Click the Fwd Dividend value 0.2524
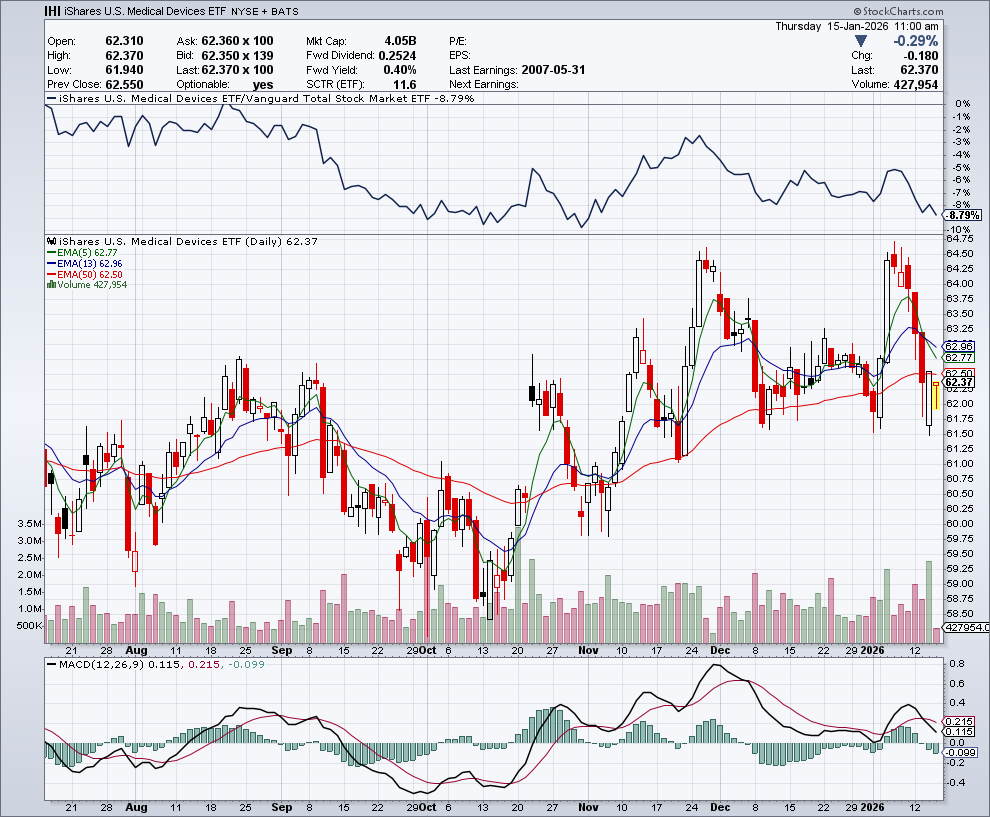This screenshot has height=817, width=990. click(x=397, y=56)
